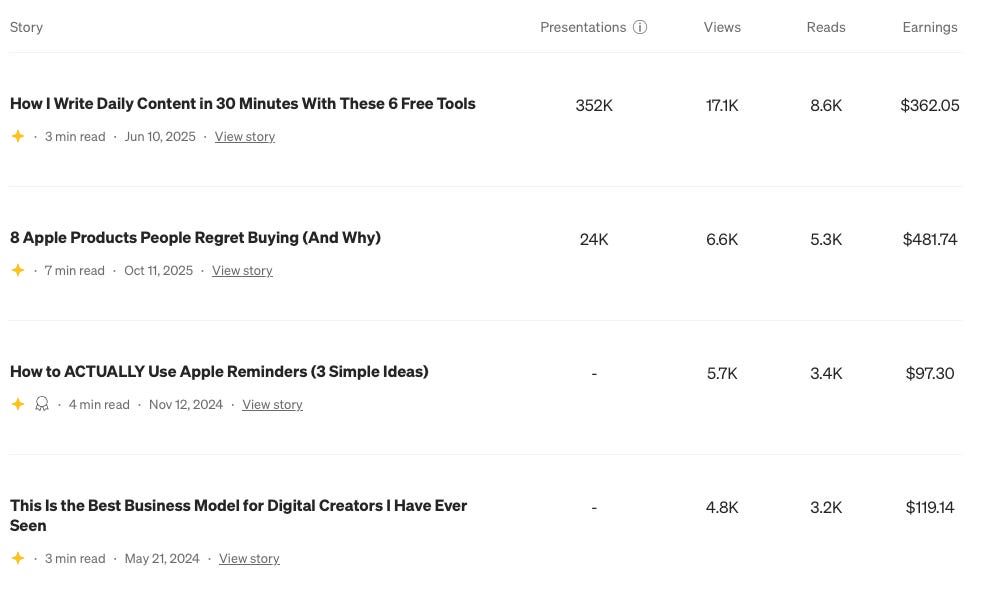Click the star icon beside the Apple Products story
Image resolution: width=981 pixels, height=599 pixels.
coord(18,270)
